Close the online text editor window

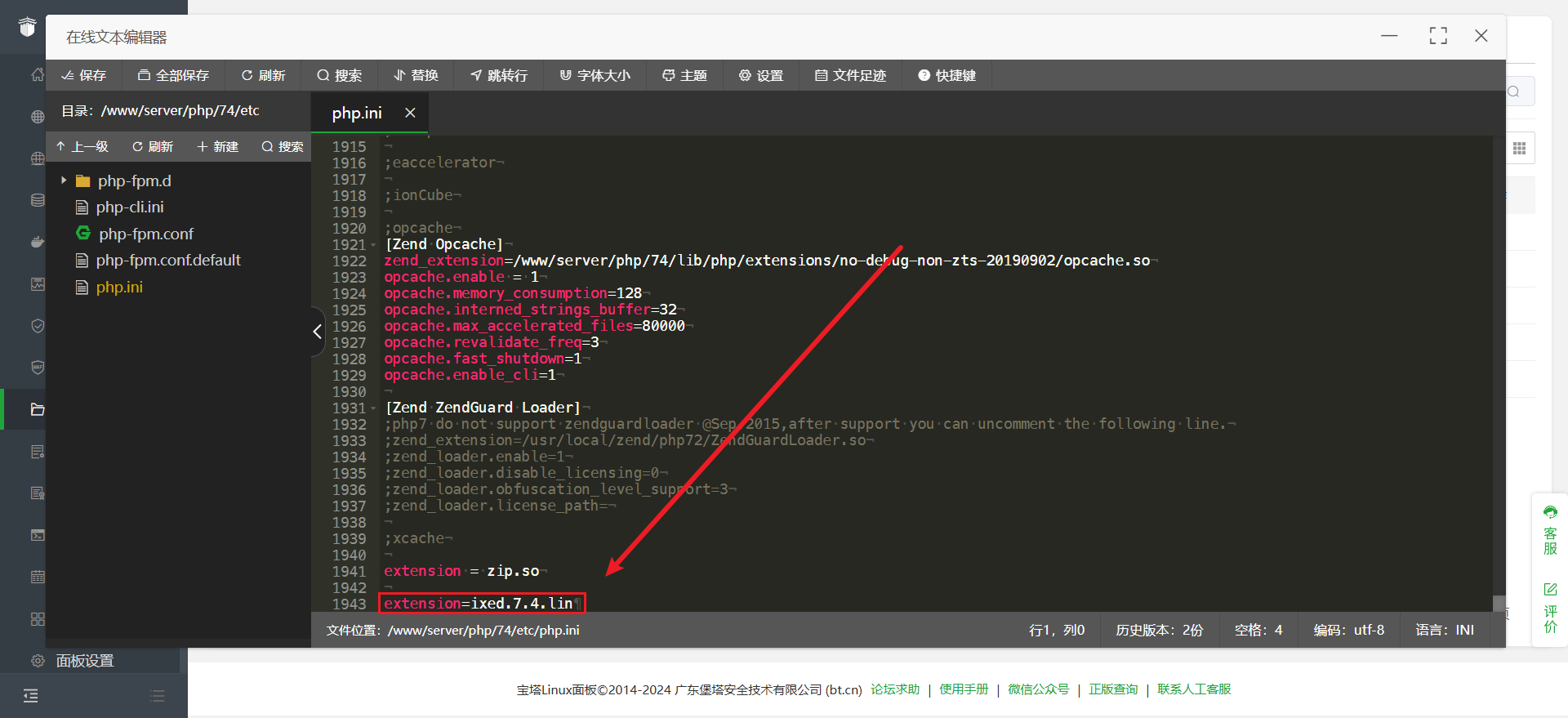pyautogui.click(x=1481, y=35)
